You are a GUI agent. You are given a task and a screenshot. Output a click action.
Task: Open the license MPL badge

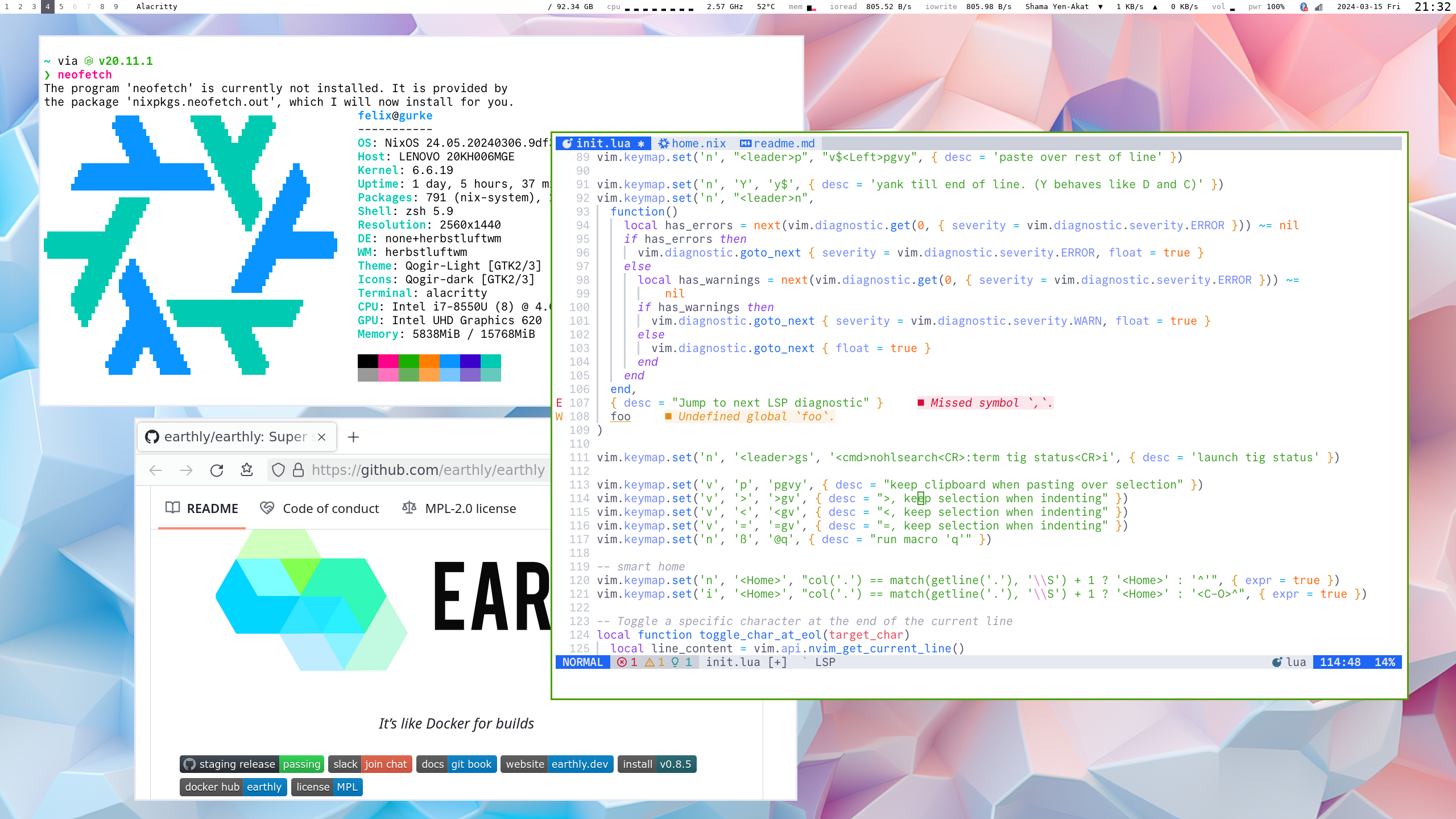[x=327, y=787]
